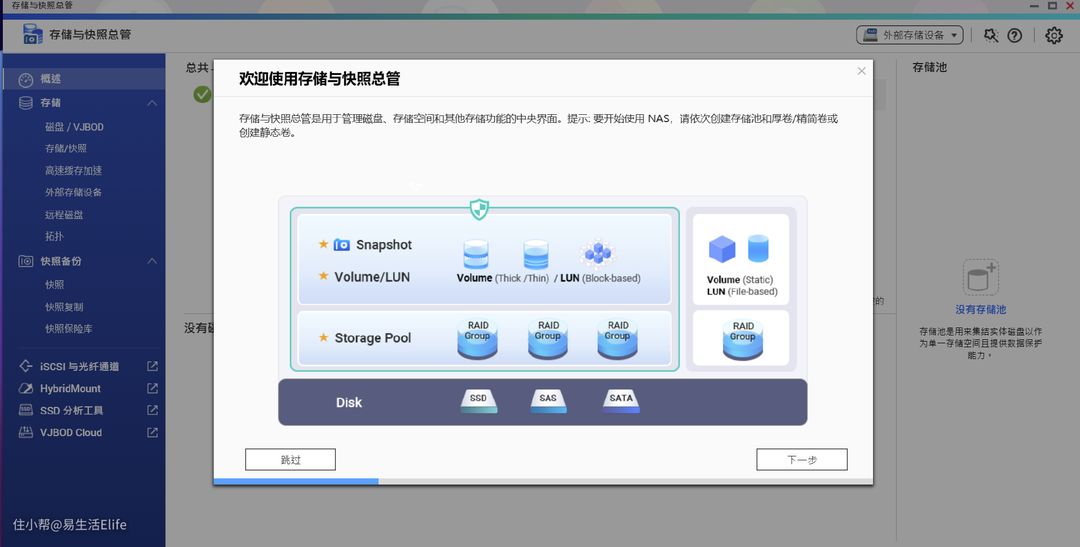
Task: Click the blue wizard progress bar
Action: (x=296, y=481)
